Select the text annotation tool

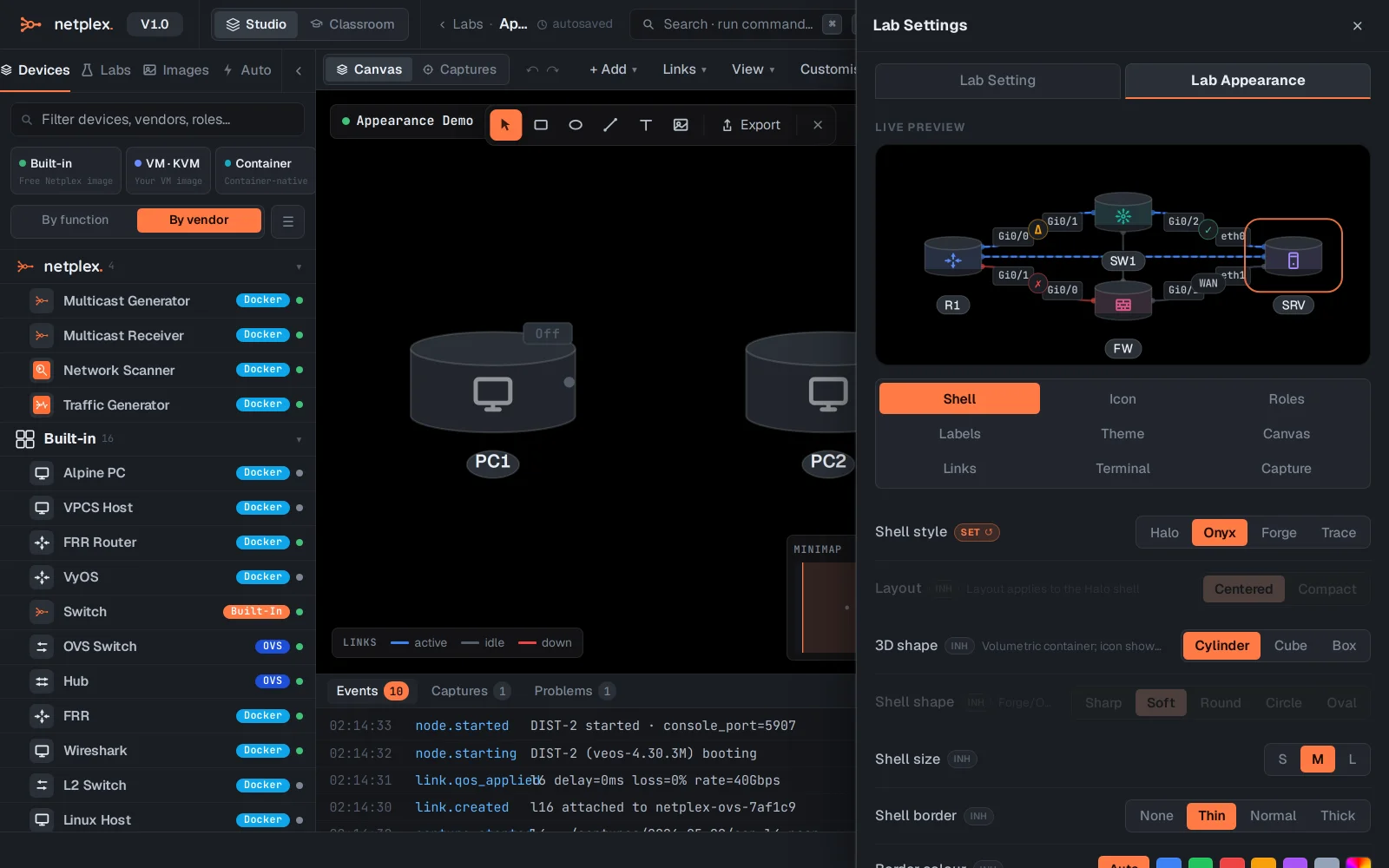[646, 125]
